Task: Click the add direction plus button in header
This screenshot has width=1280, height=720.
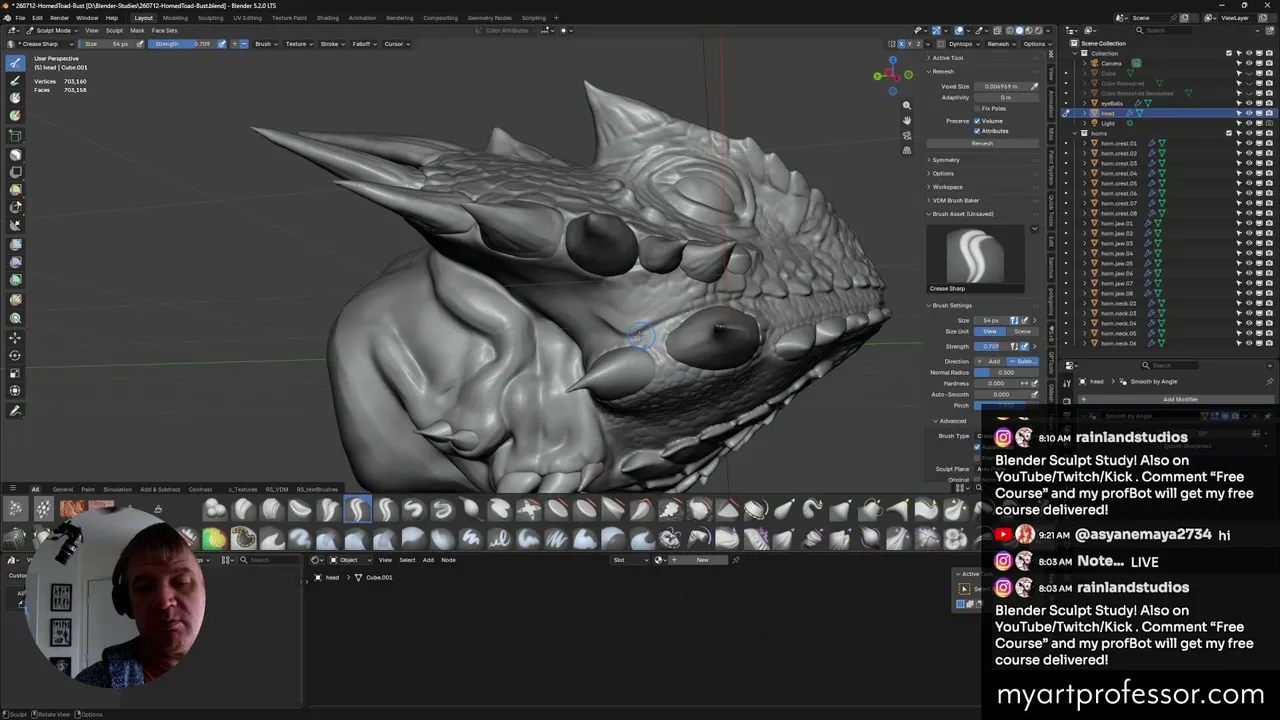Action: [x=236, y=44]
